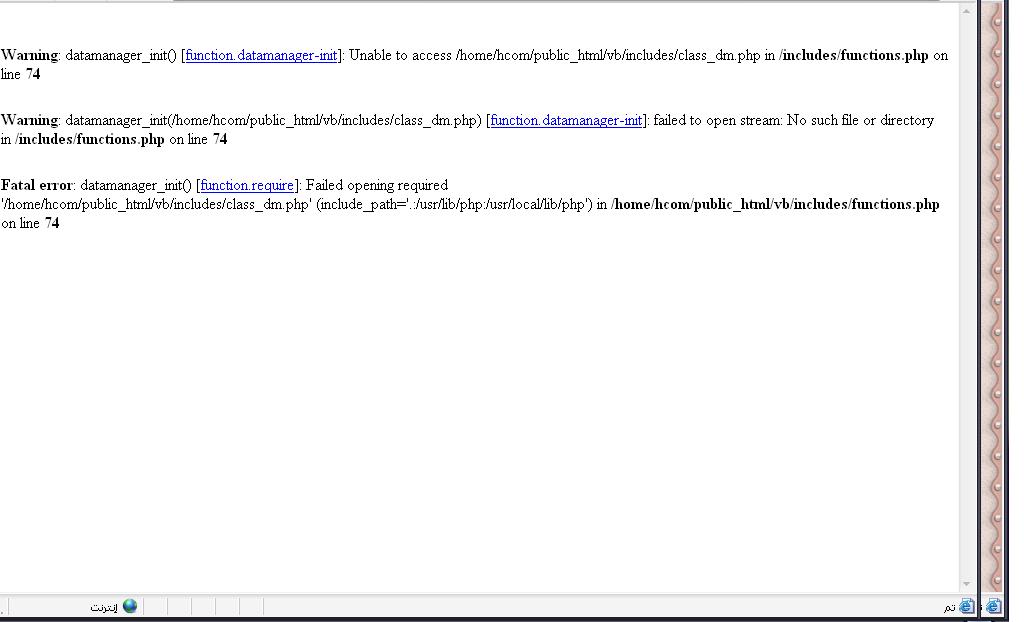Click the decorative pearl border on right
Screen dimensions: 1024x622
995,300
